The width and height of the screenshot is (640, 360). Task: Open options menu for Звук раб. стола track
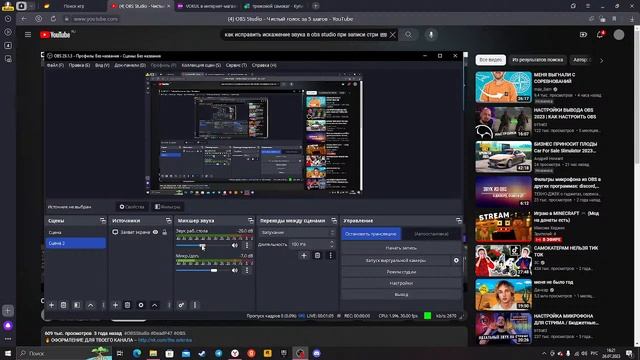click(247, 245)
